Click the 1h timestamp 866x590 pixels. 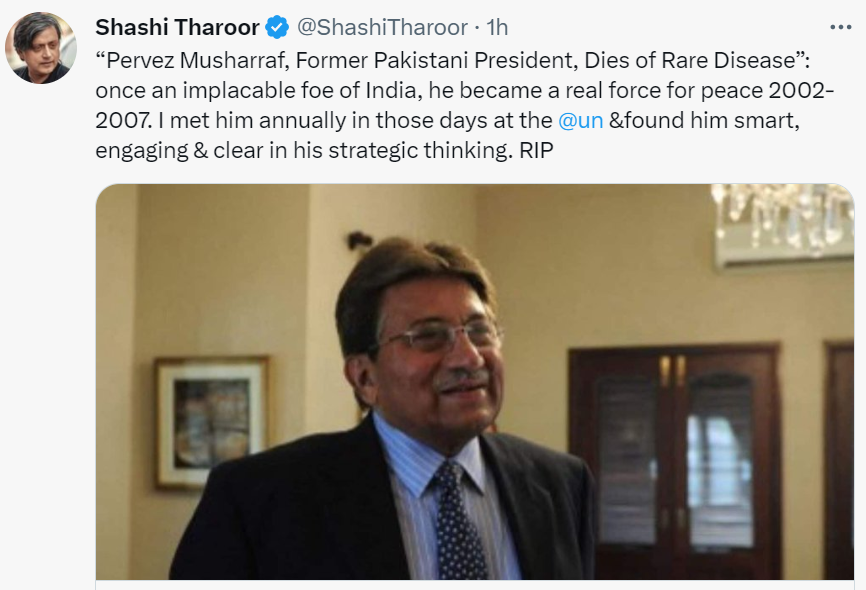[501, 27]
